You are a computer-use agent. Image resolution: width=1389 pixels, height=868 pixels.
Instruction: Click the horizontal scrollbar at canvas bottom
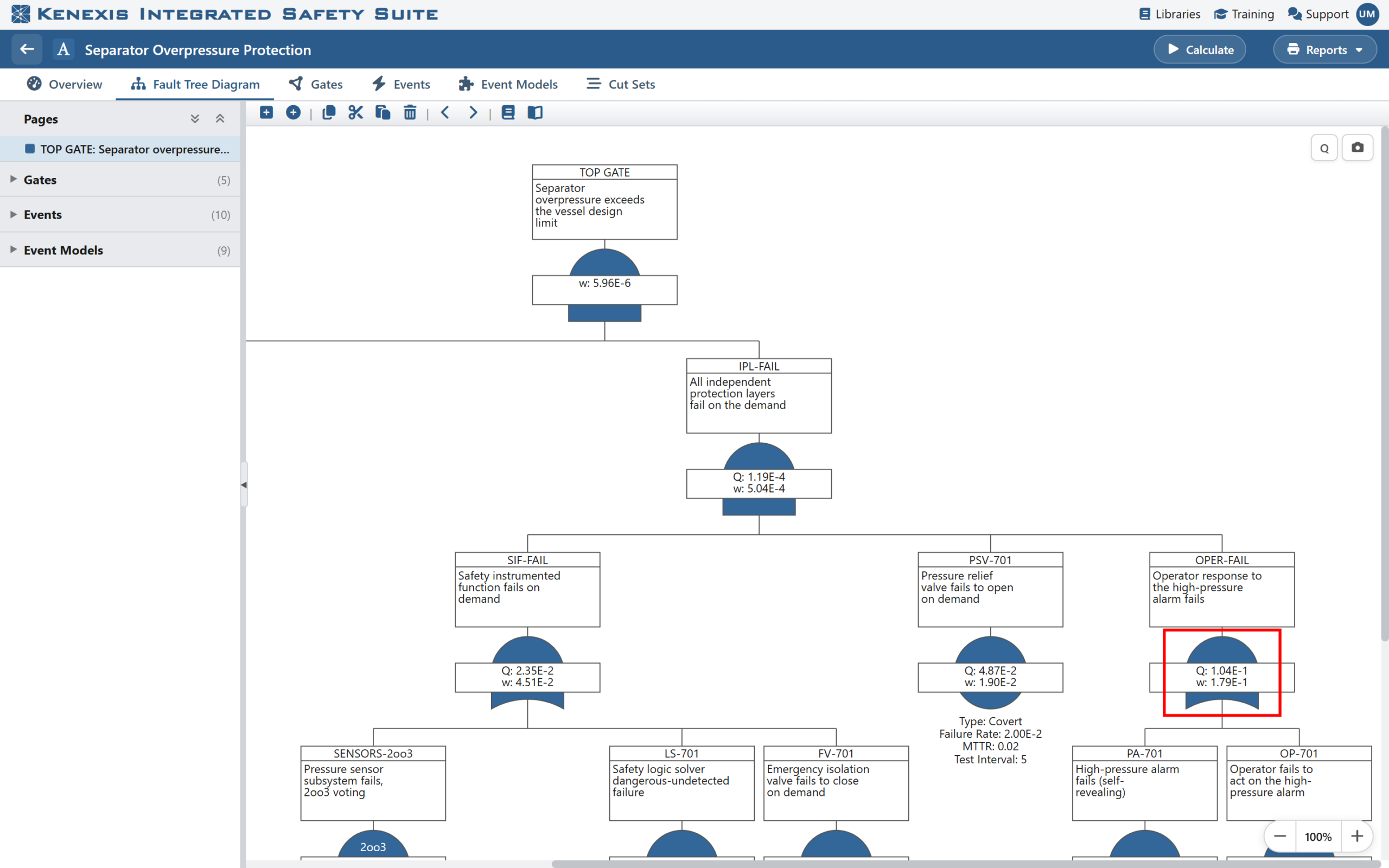click(966, 864)
